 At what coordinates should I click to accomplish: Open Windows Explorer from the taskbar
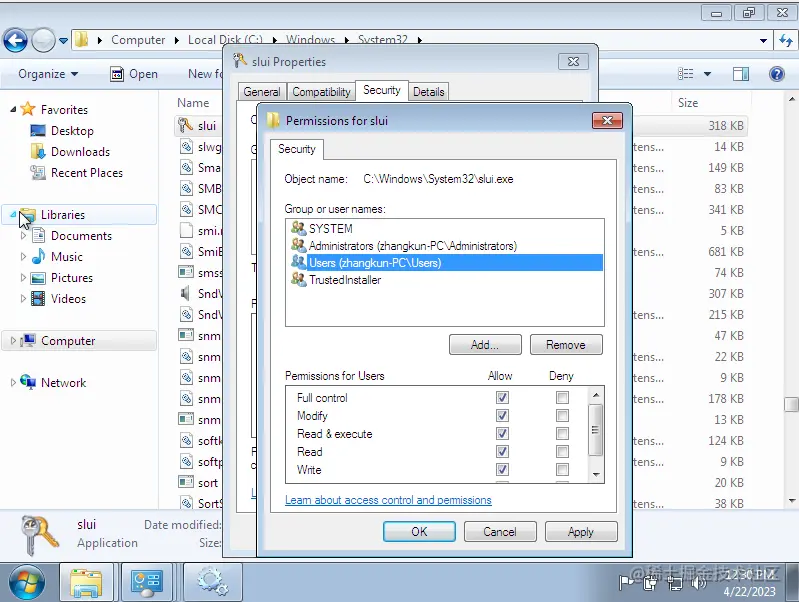click(x=86, y=582)
